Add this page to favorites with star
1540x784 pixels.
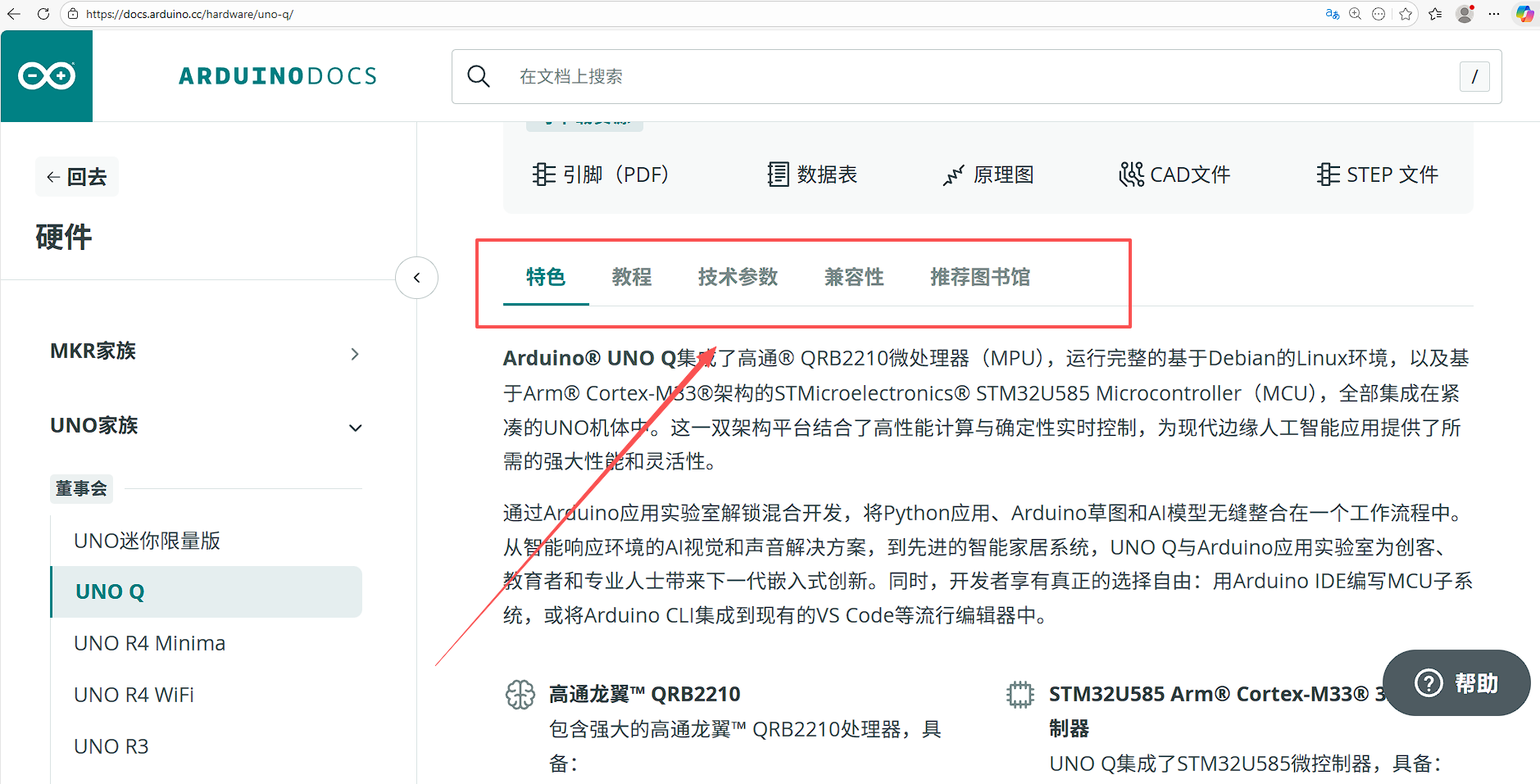click(x=1406, y=14)
